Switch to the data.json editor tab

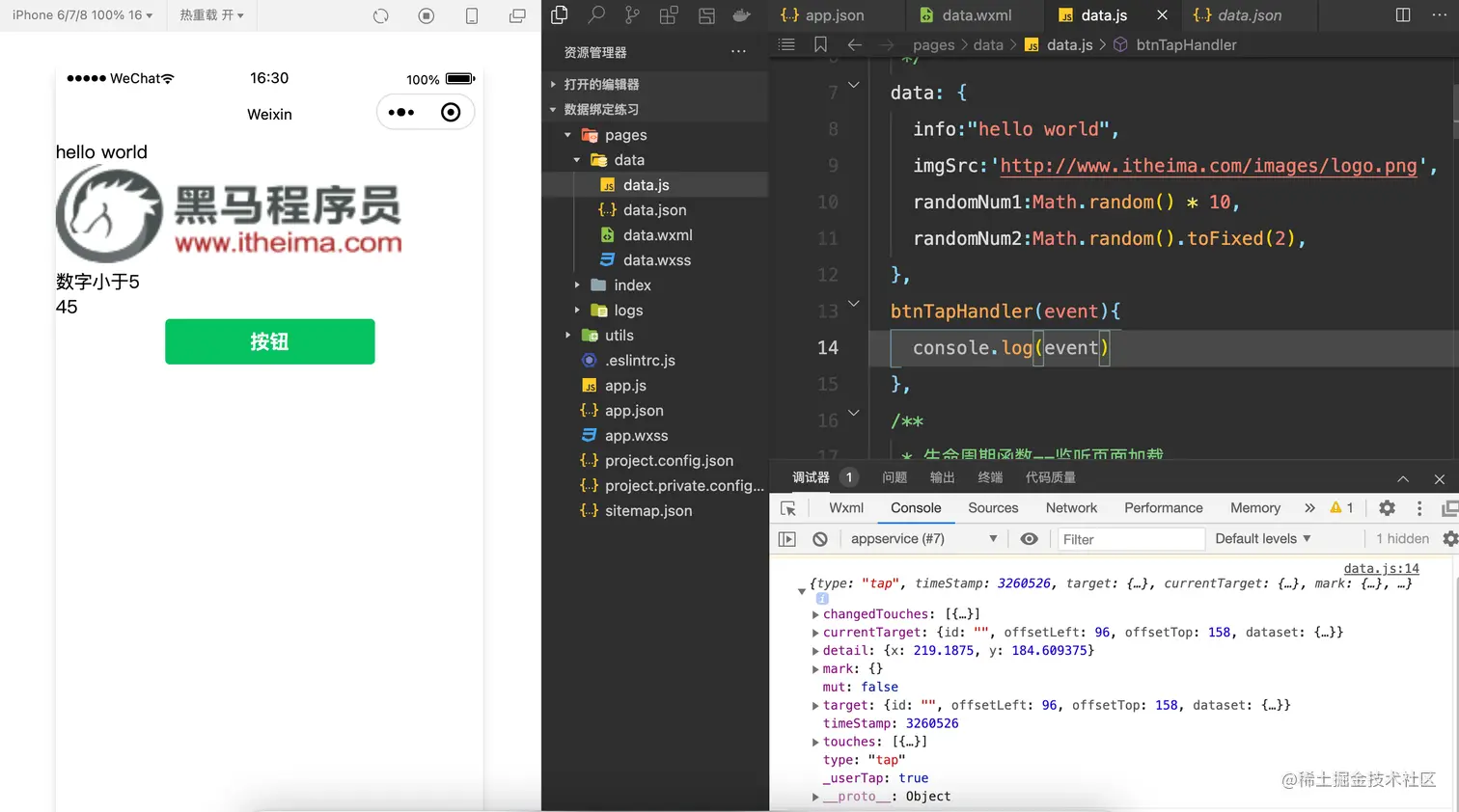tap(1249, 15)
